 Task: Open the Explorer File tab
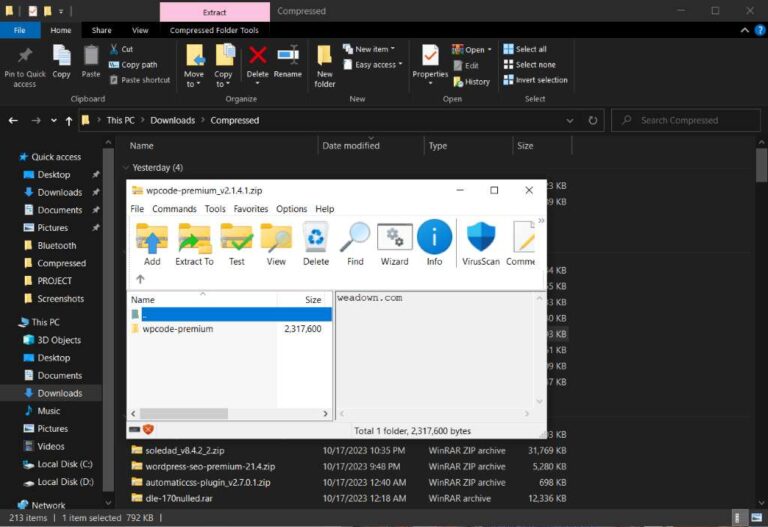pos(20,30)
